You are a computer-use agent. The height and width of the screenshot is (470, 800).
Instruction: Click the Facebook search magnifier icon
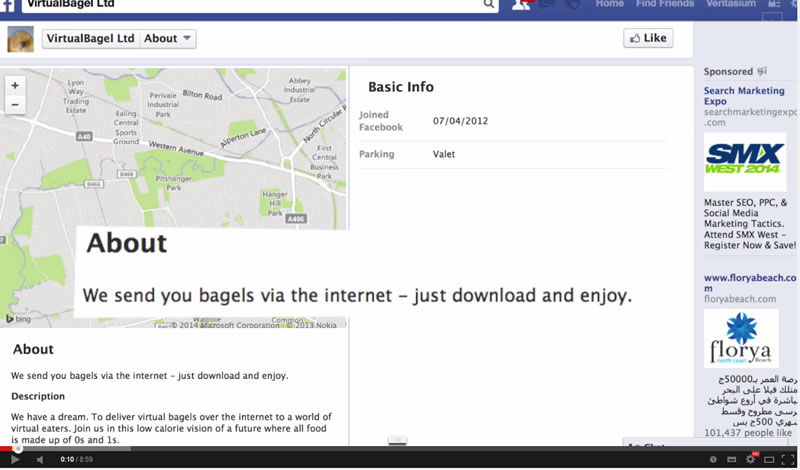coord(488,4)
